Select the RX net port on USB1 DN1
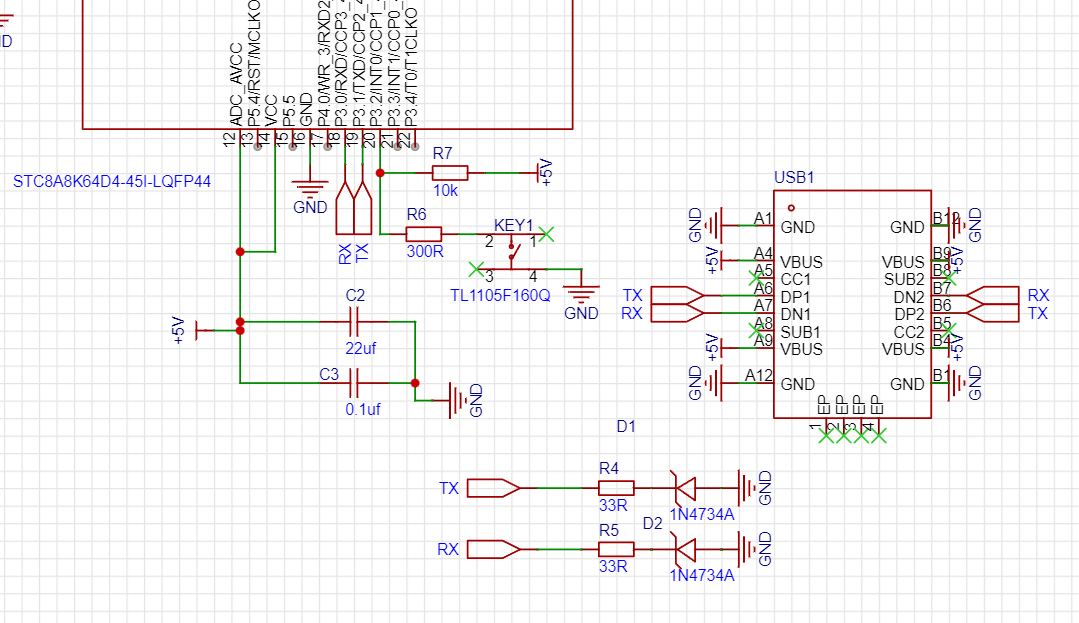The height and width of the screenshot is (623, 1079). click(x=677, y=313)
